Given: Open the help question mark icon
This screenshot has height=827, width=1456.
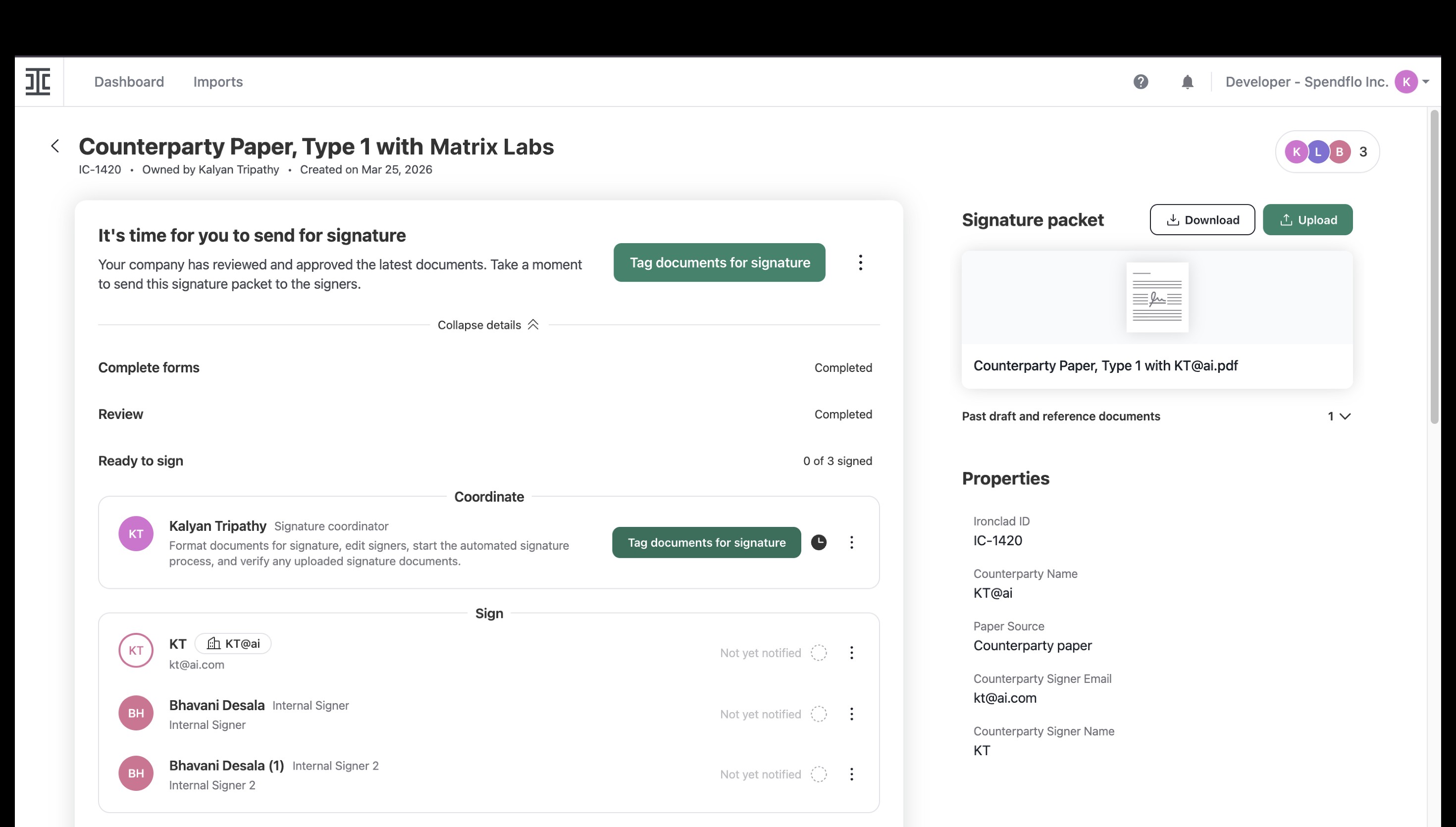Looking at the screenshot, I should pos(1140,82).
